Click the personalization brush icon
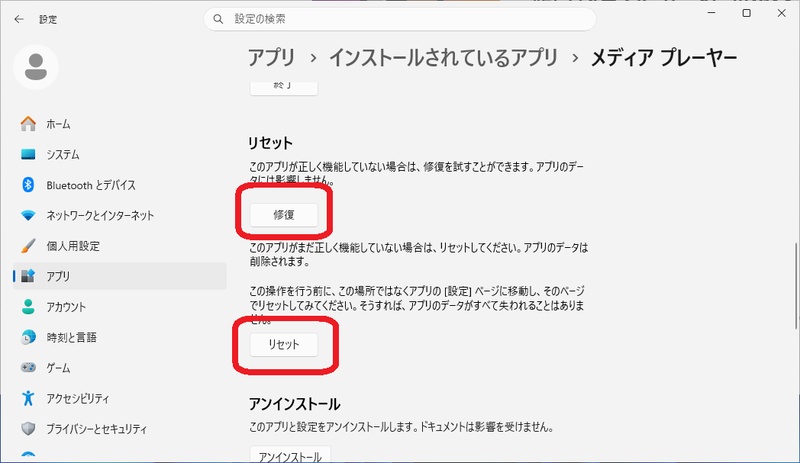 coord(28,246)
